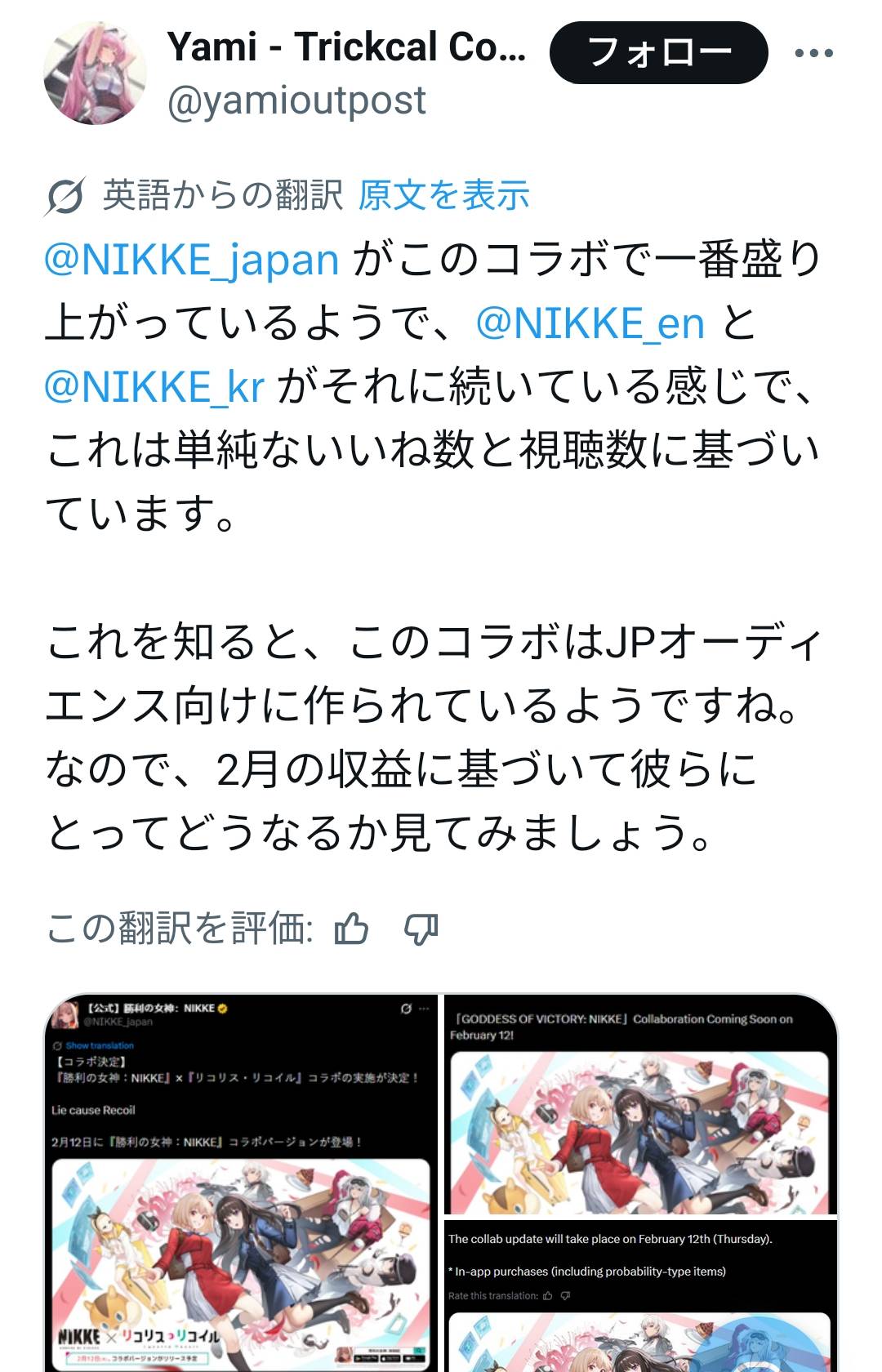
Task: Open the @NIKKE_kr mention link
Action: coord(154,386)
